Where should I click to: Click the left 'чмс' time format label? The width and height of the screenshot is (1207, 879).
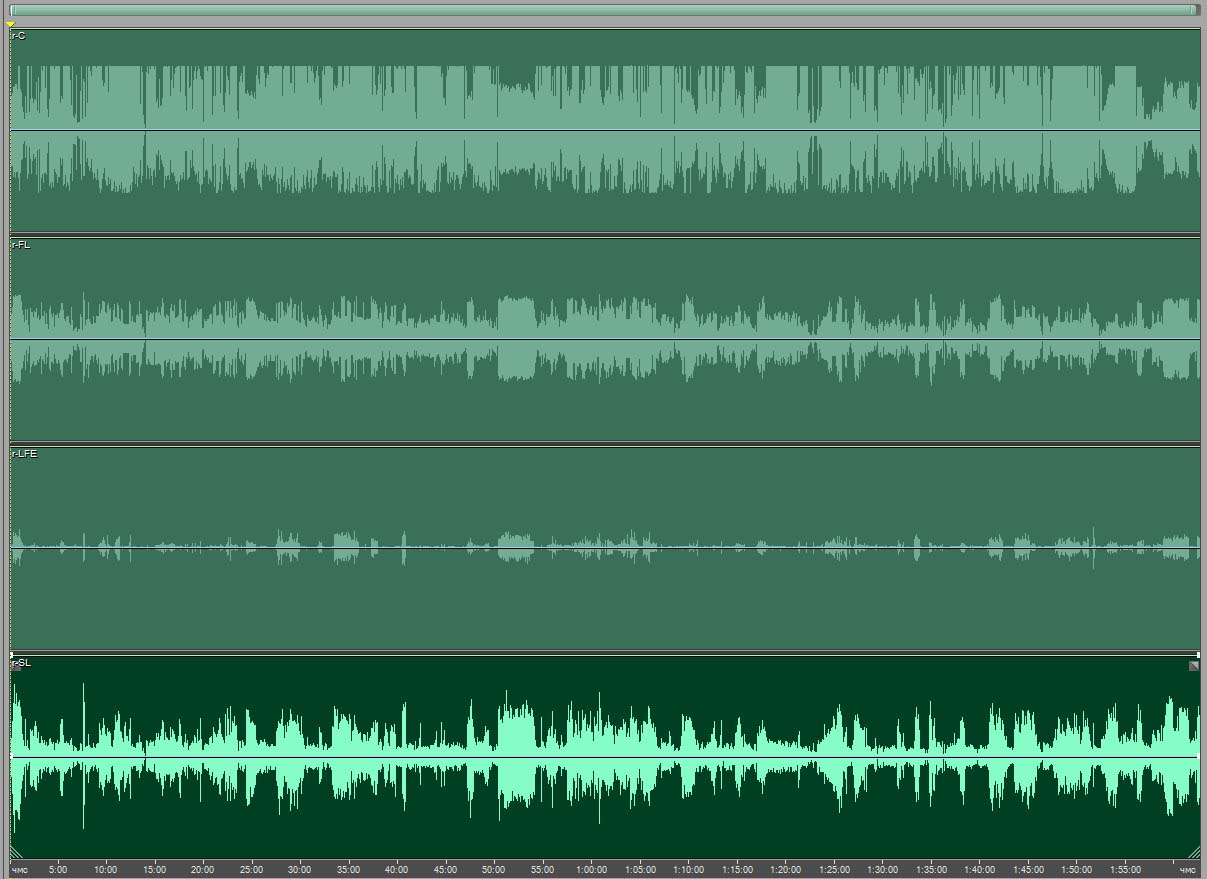[21, 870]
